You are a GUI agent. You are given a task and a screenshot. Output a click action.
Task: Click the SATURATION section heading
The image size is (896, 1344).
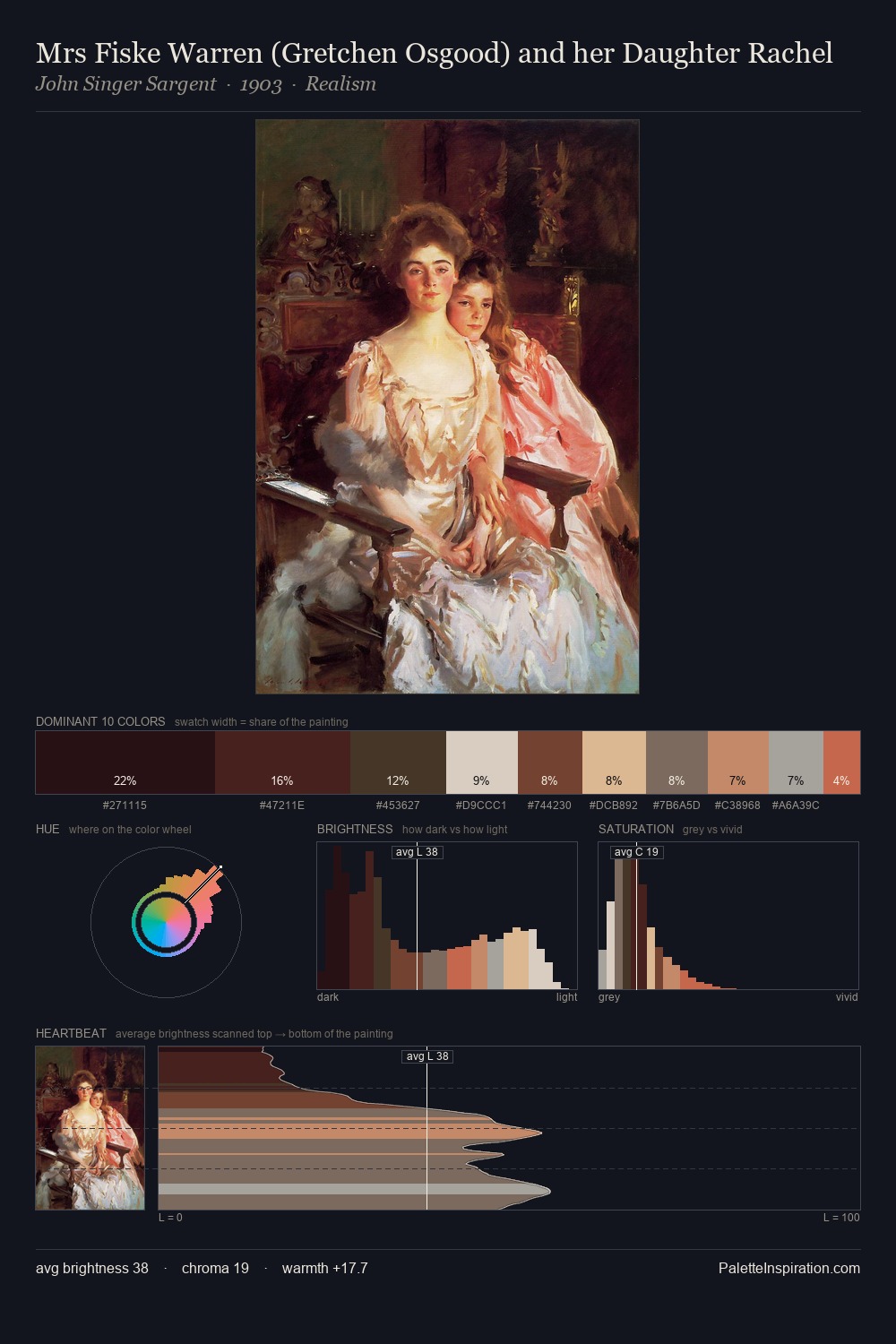(x=636, y=829)
